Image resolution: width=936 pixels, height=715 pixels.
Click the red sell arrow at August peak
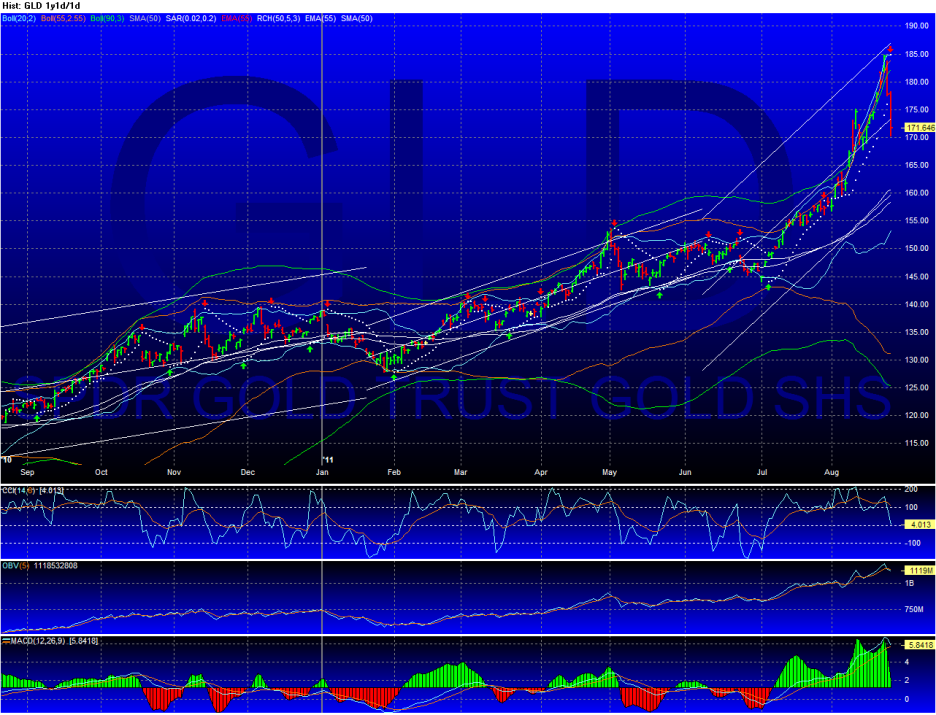[890, 50]
